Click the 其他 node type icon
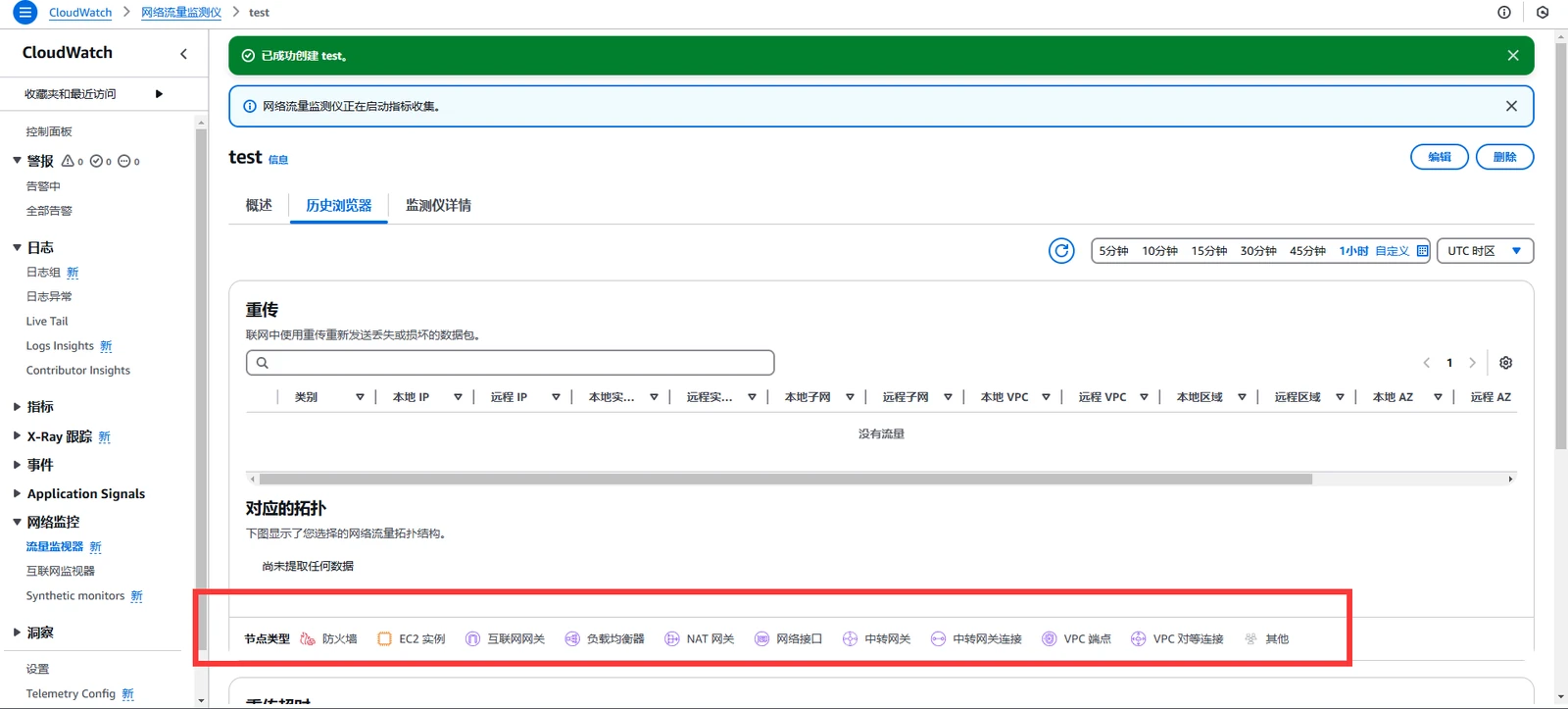The image size is (1568, 709). (x=1250, y=639)
